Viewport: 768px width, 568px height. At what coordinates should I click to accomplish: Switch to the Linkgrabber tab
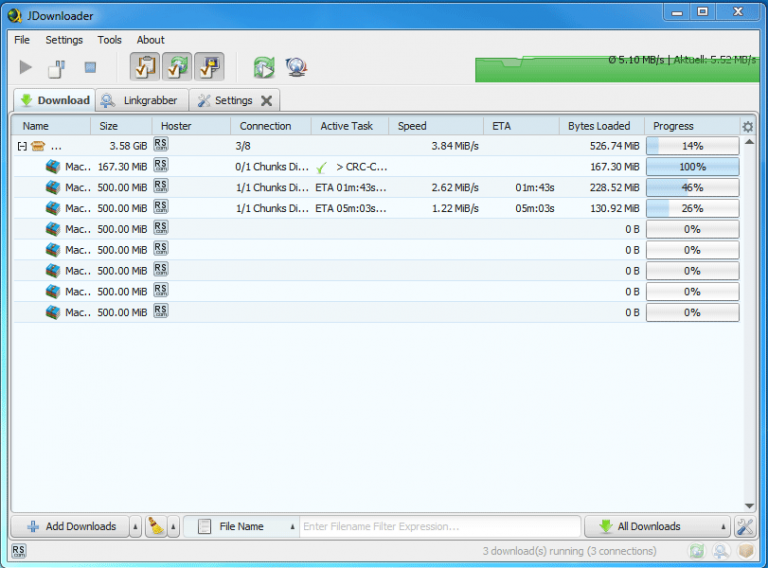click(x=143, y=100)
